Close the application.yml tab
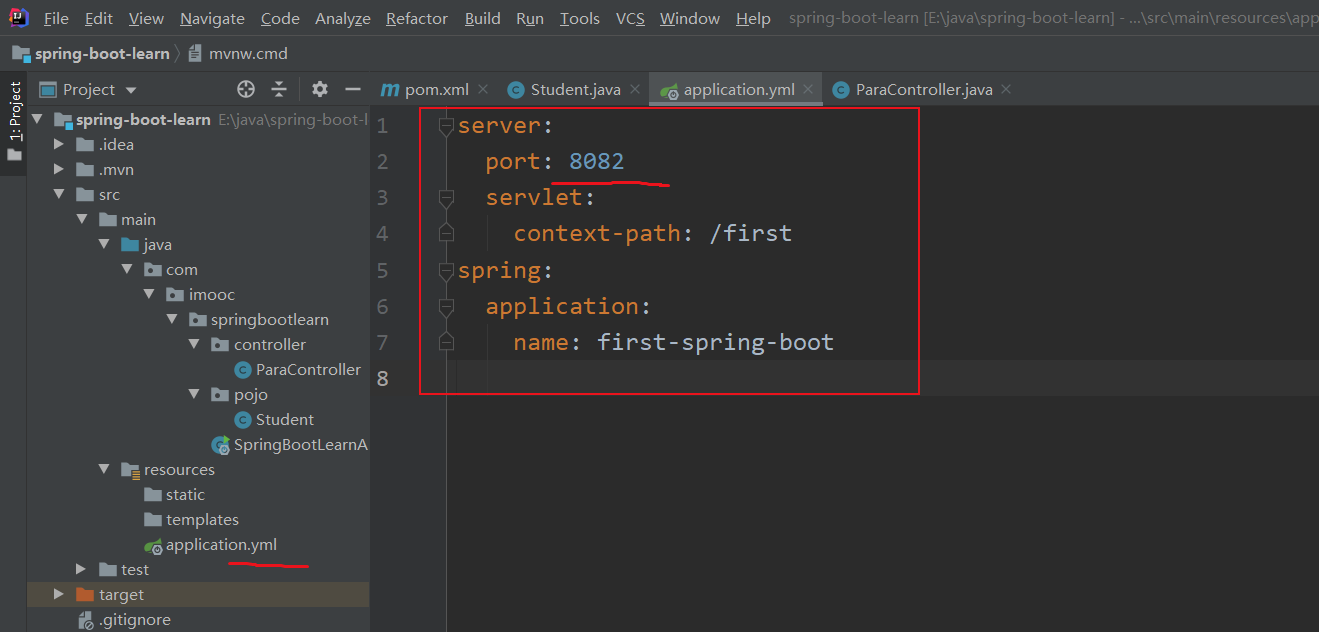This screenshot has width=1319, height=632. click(x=809, y=89)
